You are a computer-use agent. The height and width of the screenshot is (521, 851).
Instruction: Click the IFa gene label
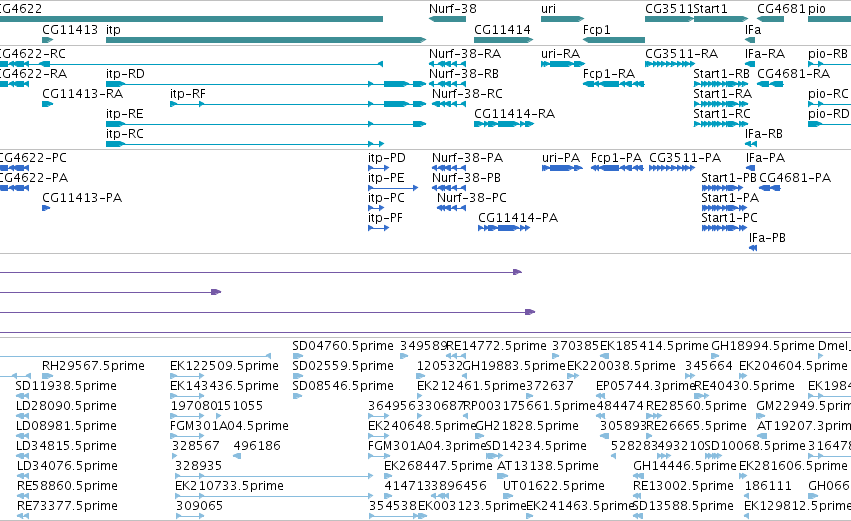[x=753, y=29]
